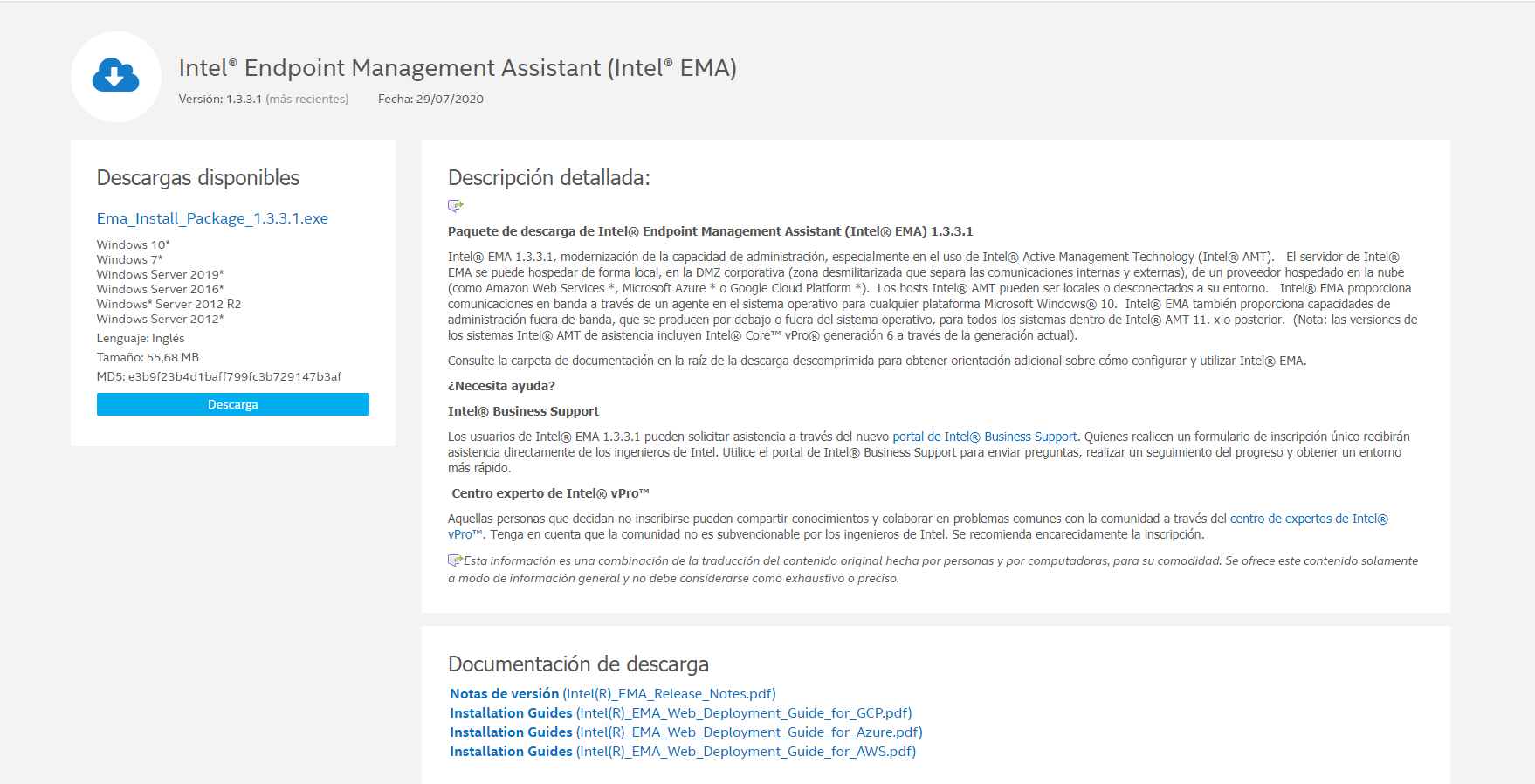This screenshot has height=784, width=1535.
Task: Click 'Windows 10*' entry
Action: click(x=134, y=245)
